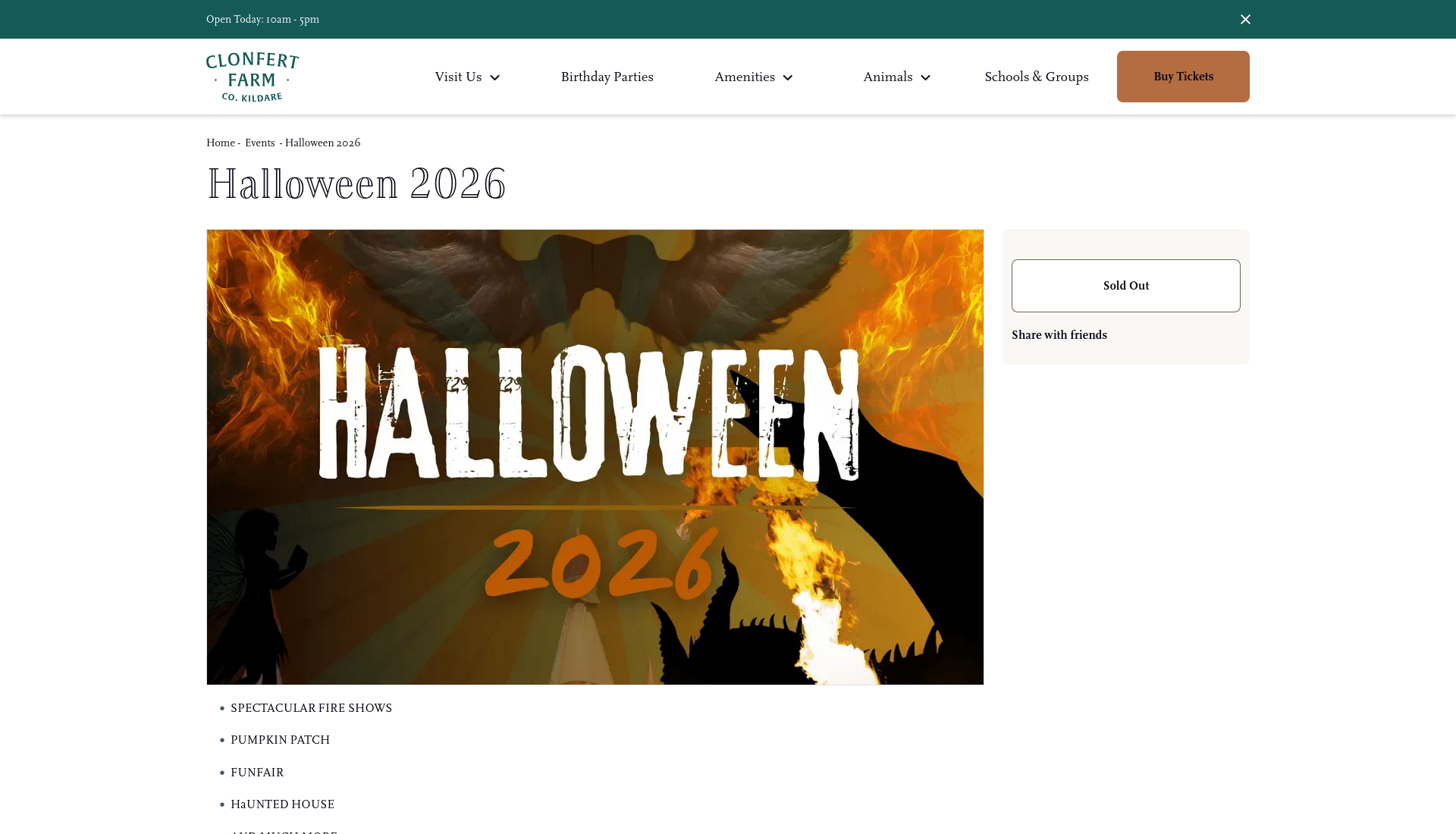Open Birthday Parties page

pyautogui.click(x=607, y=77)
